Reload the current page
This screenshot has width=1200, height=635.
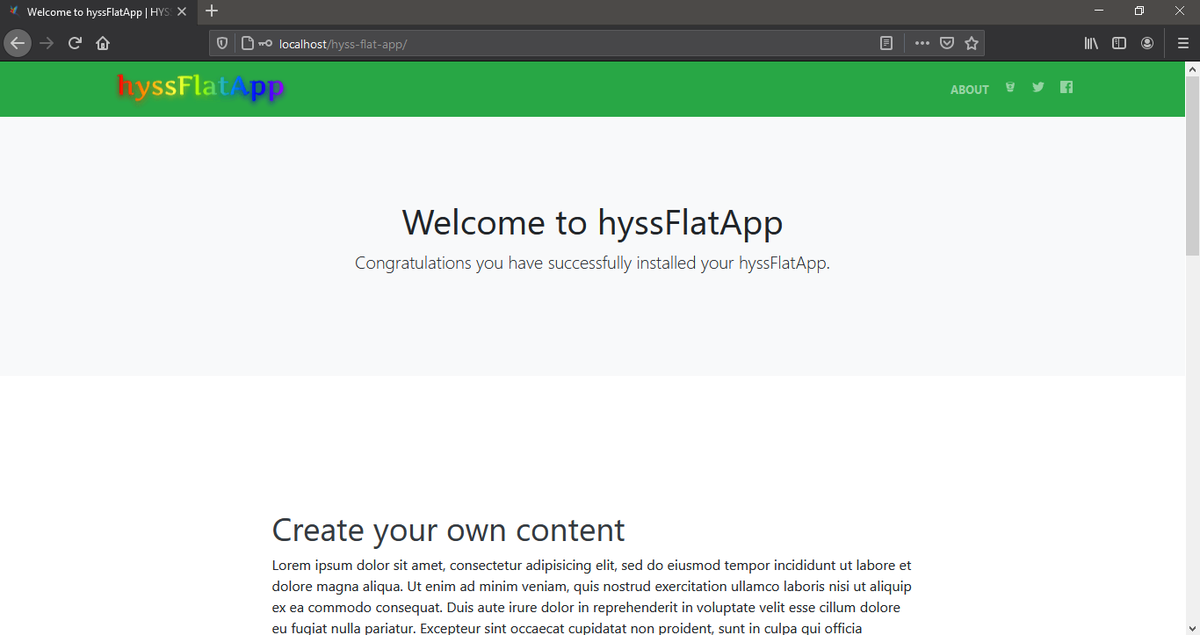(75, 43)
